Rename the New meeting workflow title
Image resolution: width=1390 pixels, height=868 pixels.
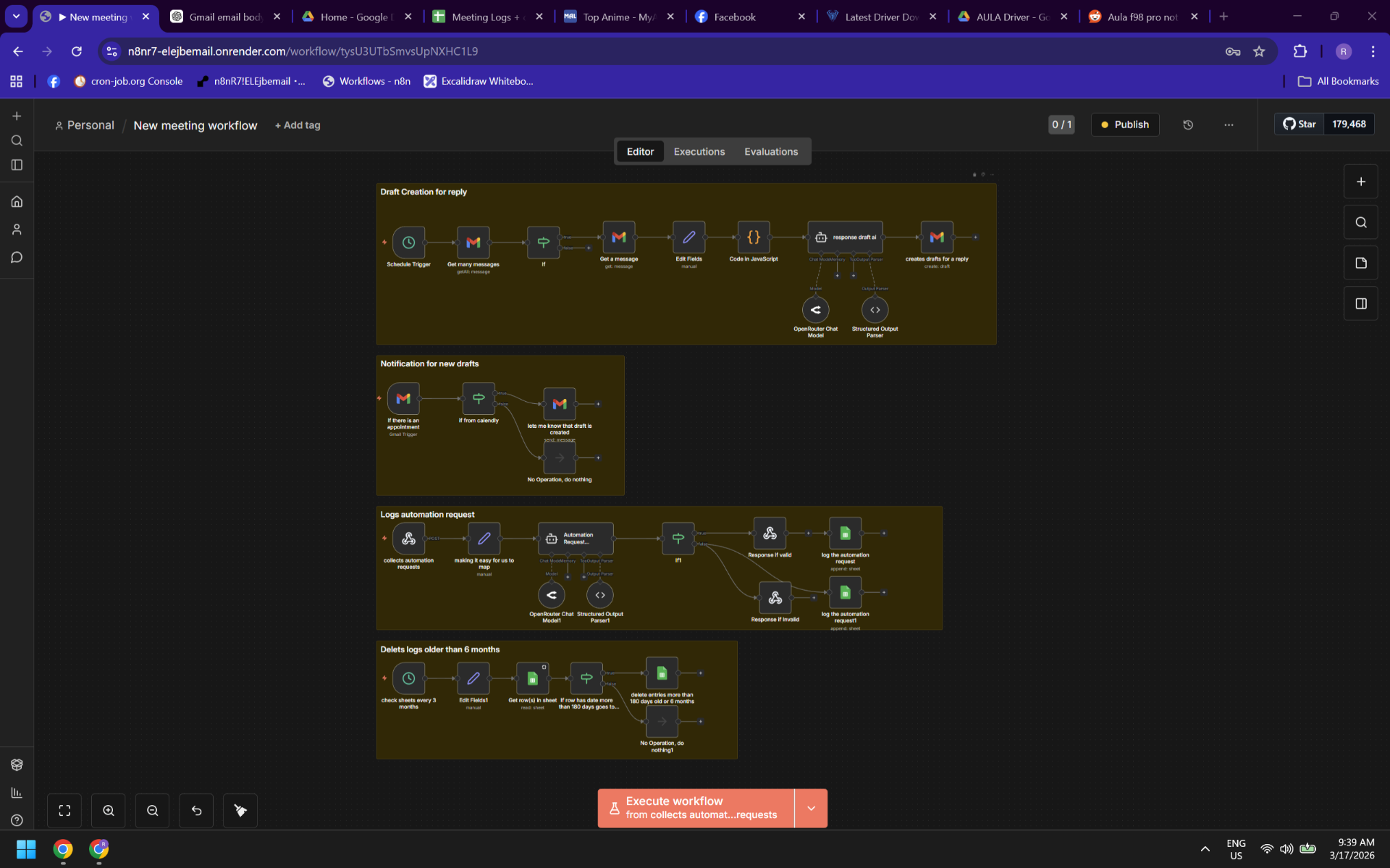click(x=195, y=125)
